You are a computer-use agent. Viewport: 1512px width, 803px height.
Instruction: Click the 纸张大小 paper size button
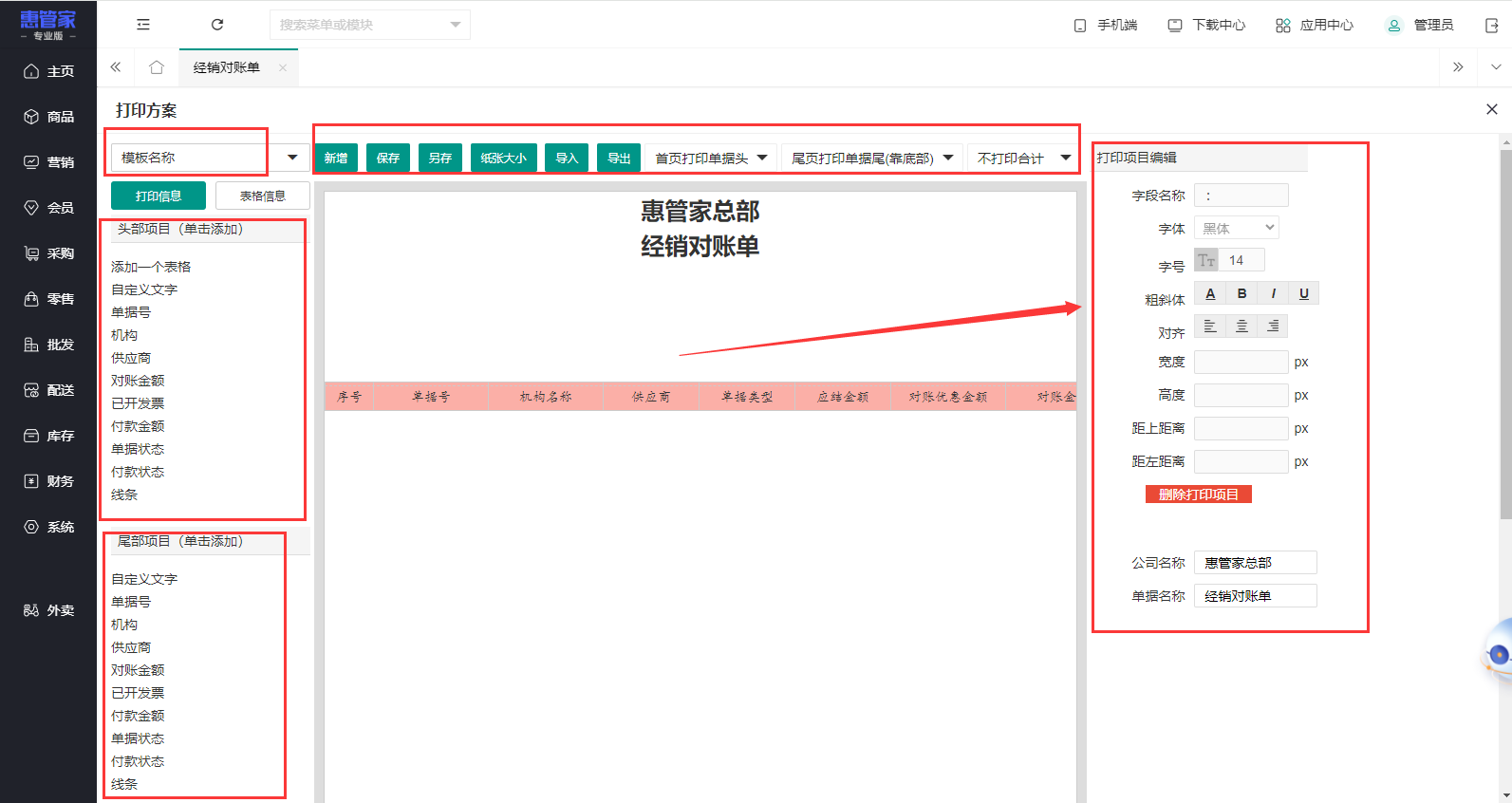click(504, 158)
